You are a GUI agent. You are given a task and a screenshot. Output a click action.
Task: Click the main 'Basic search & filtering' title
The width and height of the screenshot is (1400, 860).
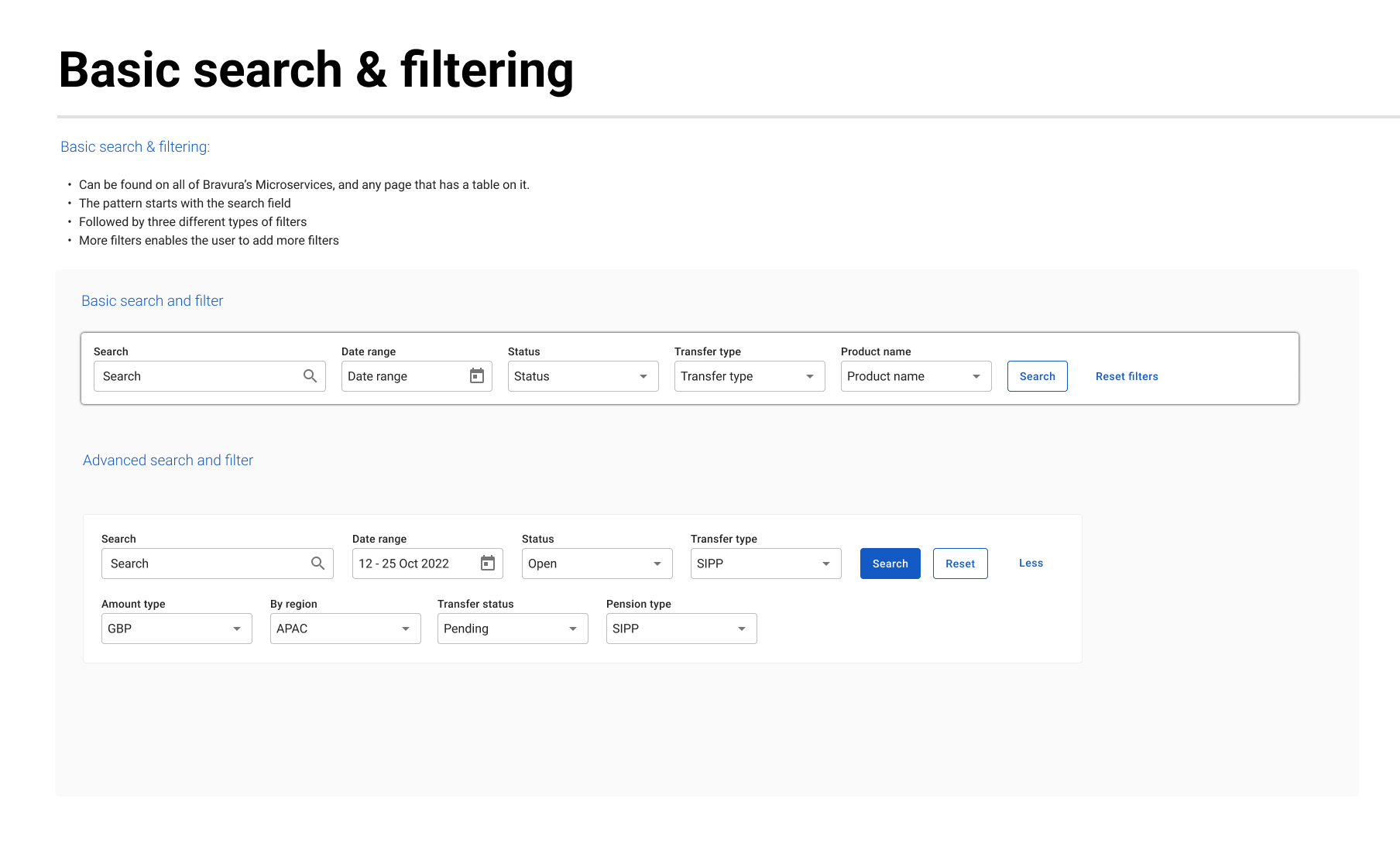[x=317, y=70]
